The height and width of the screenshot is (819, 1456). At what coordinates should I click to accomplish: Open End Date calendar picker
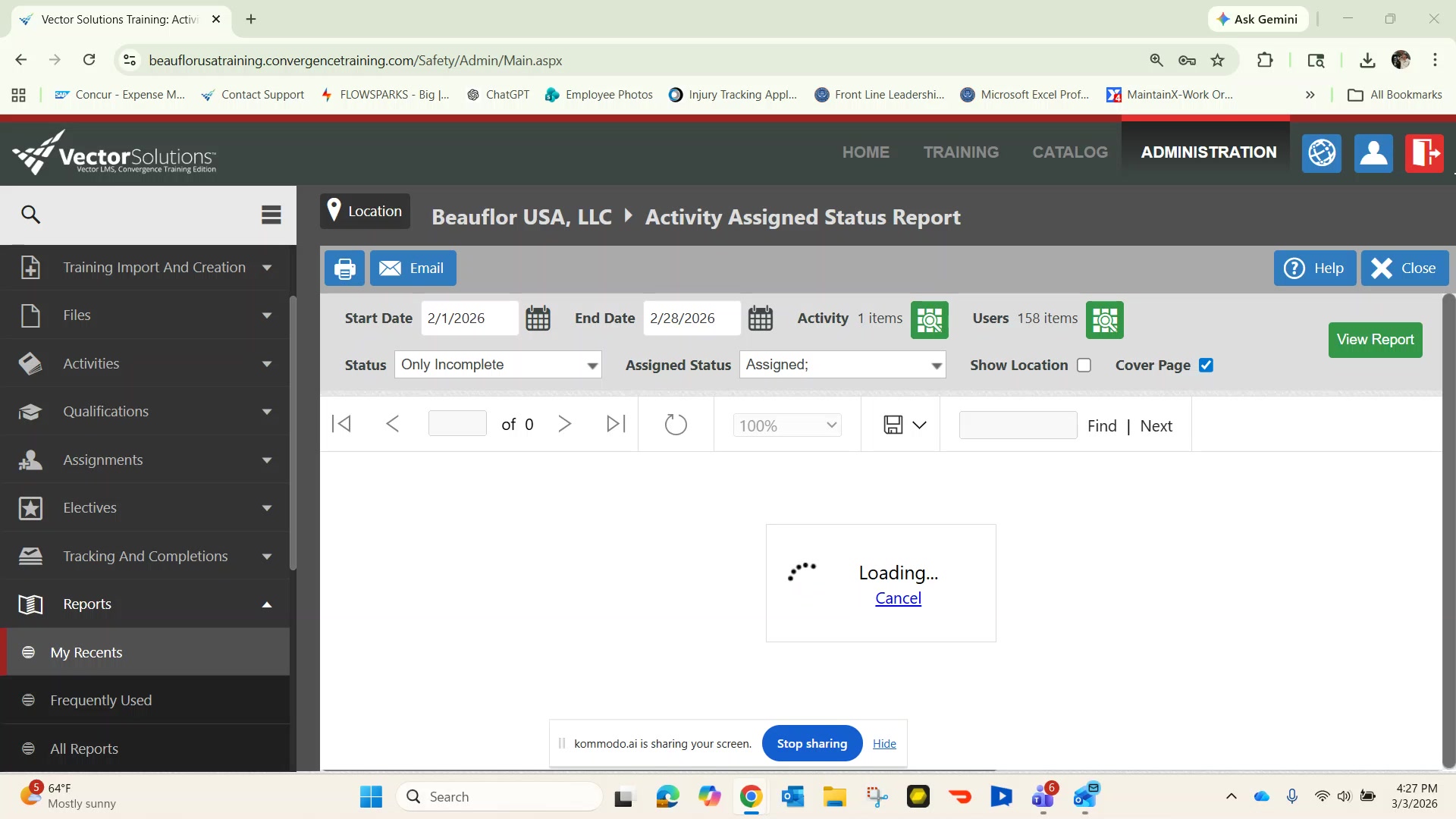point(760,318)
